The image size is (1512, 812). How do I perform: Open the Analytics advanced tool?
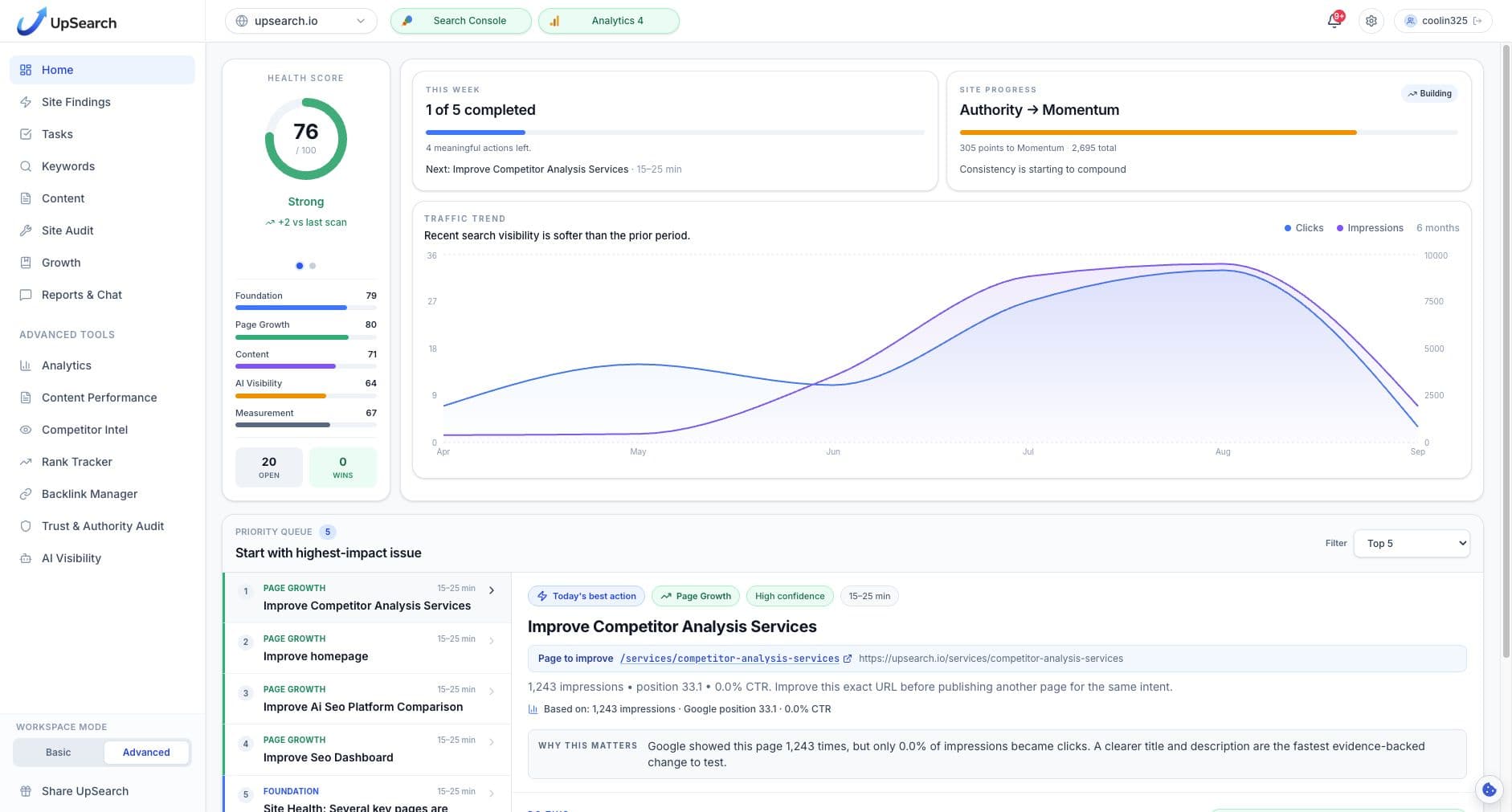click(102, 365)
